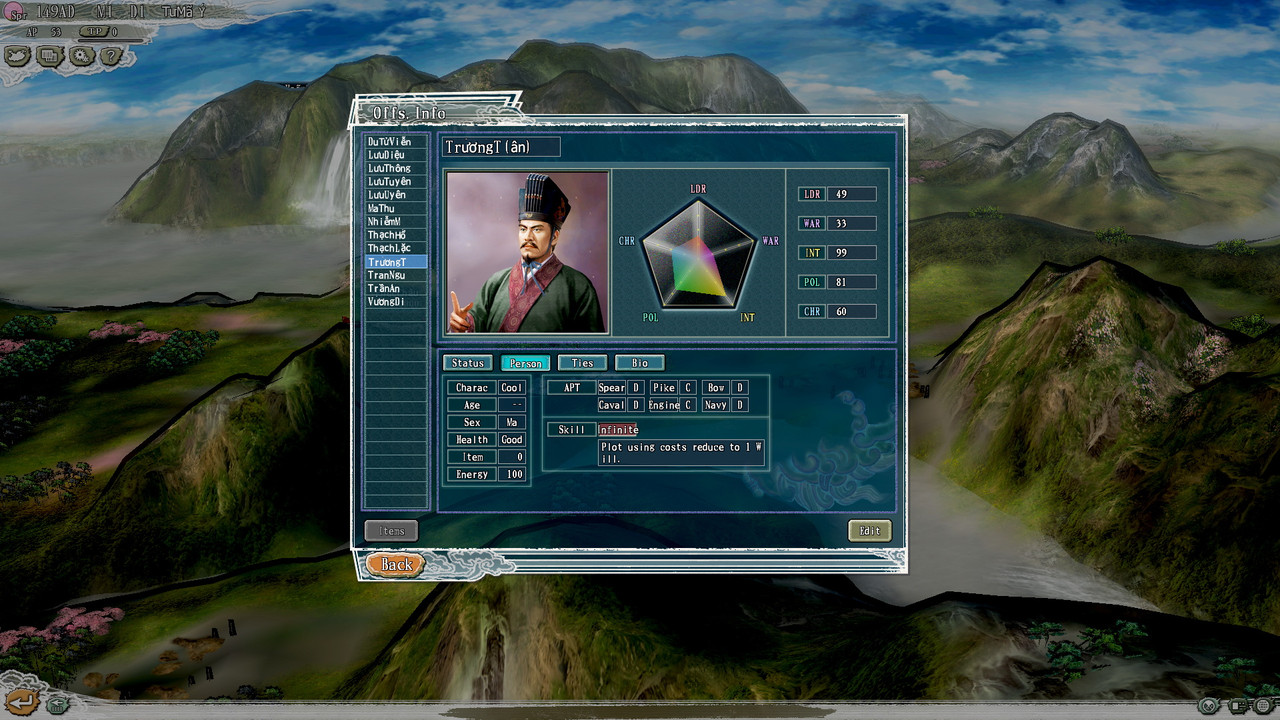
Task: Click the APT label
Action: (x=572, y=388)
